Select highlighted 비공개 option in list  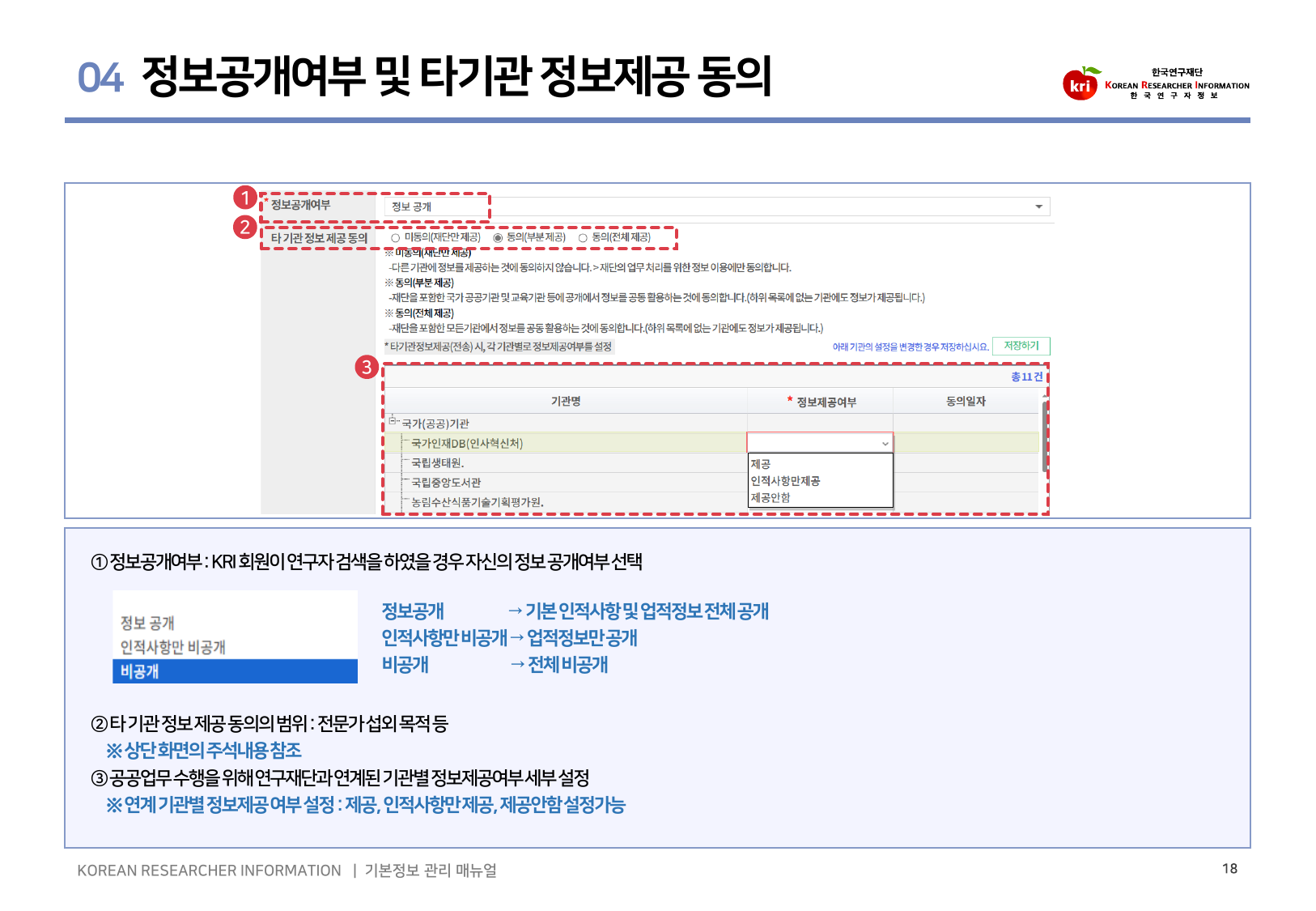point(235,671)
